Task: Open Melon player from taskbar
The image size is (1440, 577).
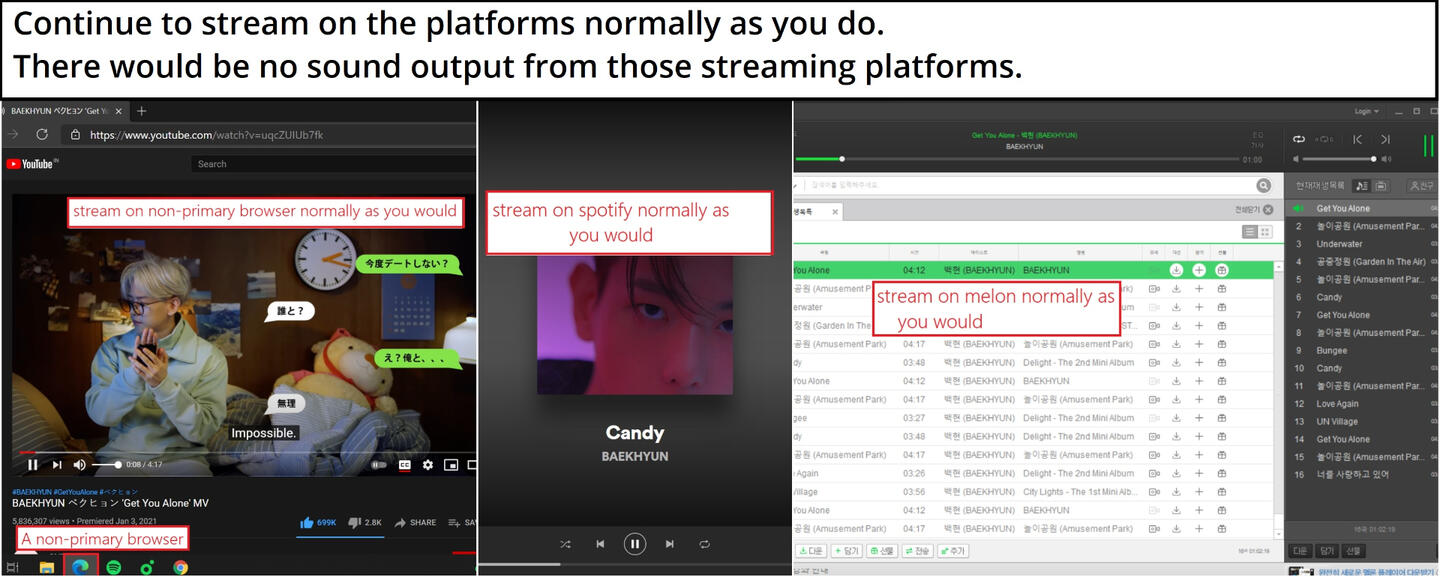Action: click(x=147, y=567)
